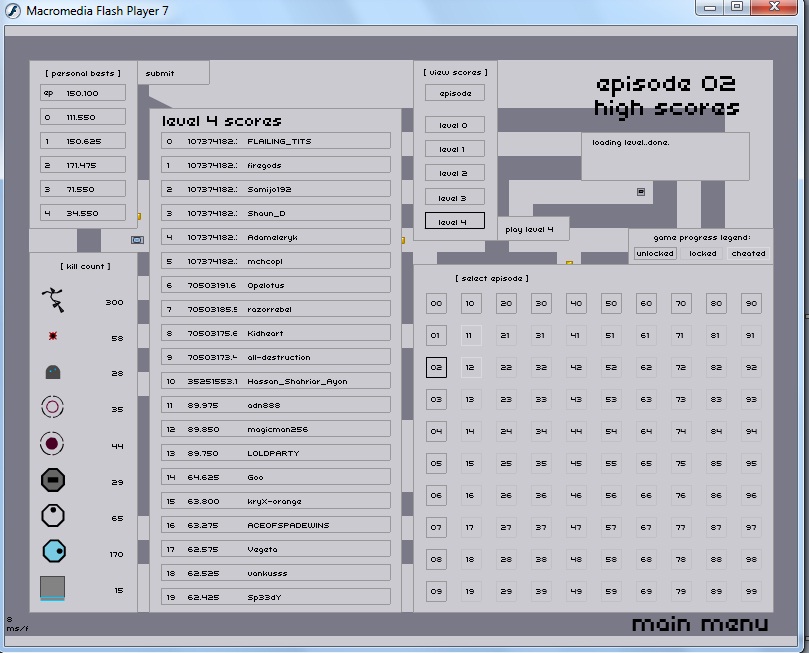The image size is (809, 653).
Task: Select the top score row FLAILING_TITS
Action: [276, 141]
